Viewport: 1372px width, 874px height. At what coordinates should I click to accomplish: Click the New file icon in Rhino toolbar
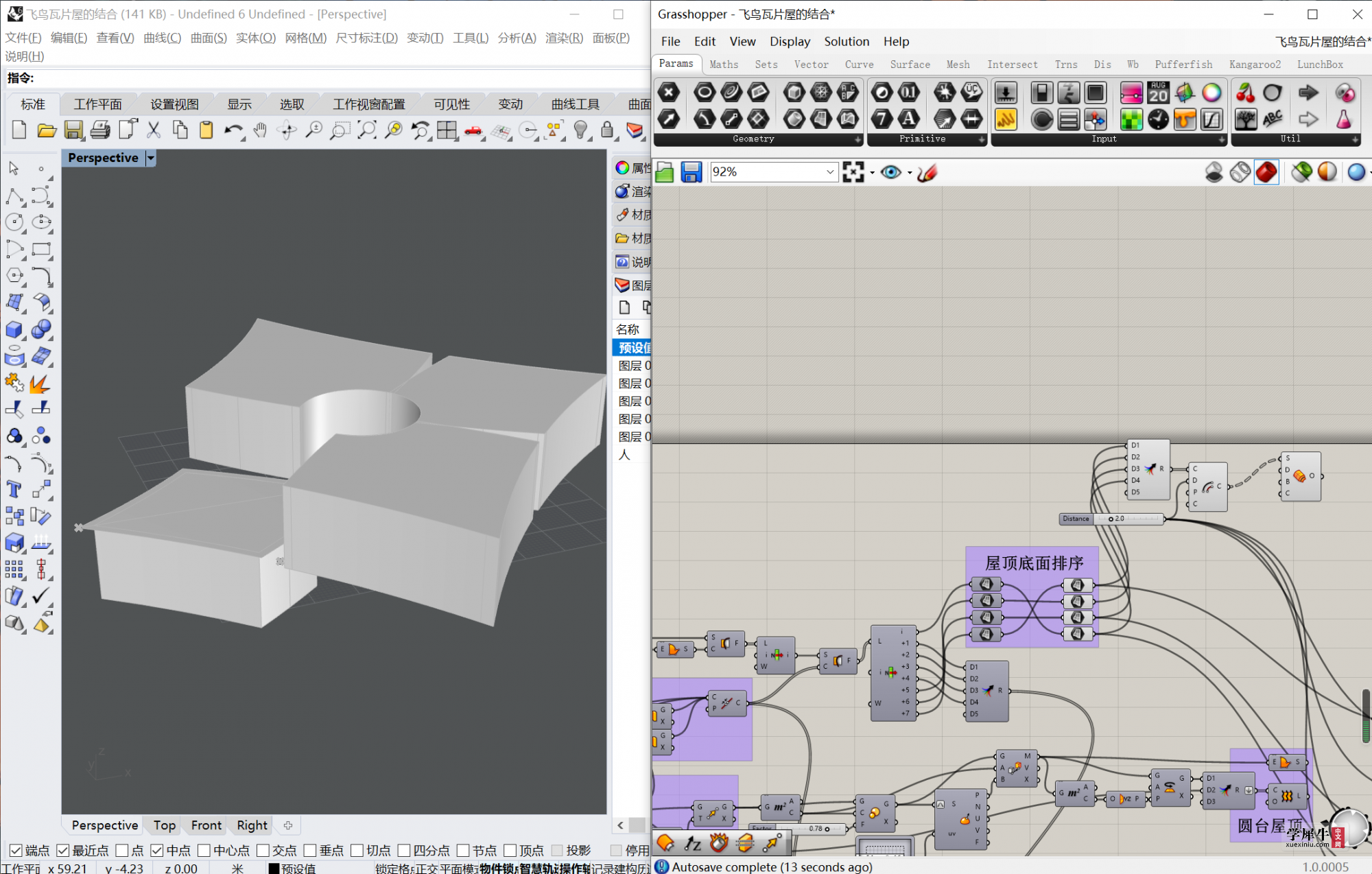[x=19, y=130]
